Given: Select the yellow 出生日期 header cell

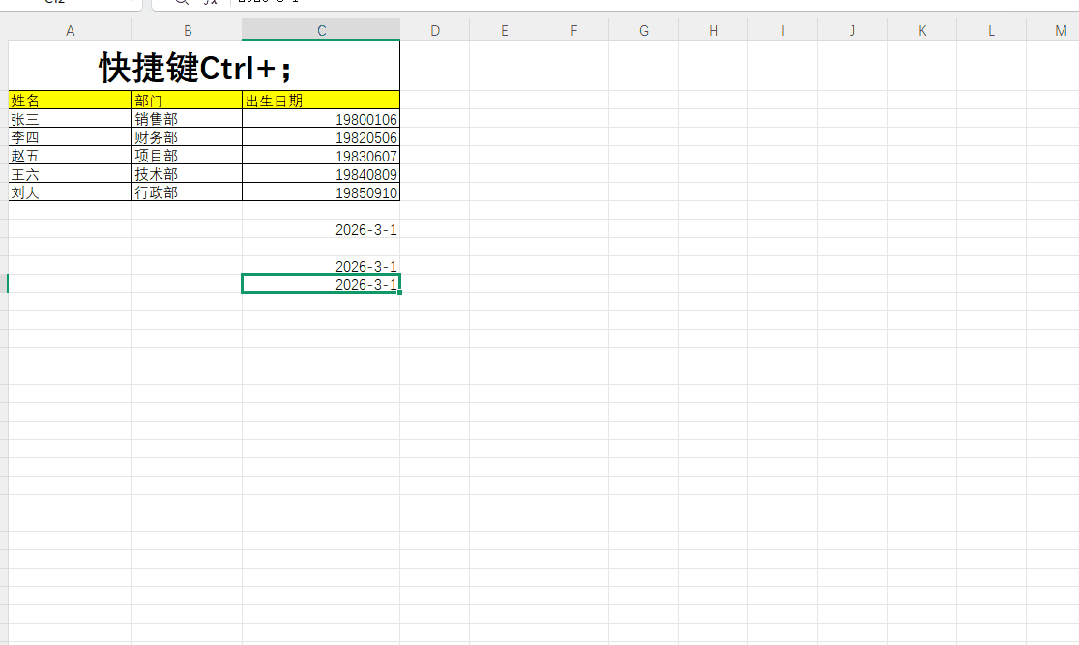Looking at the screenshot, I should tap(321, 101).
